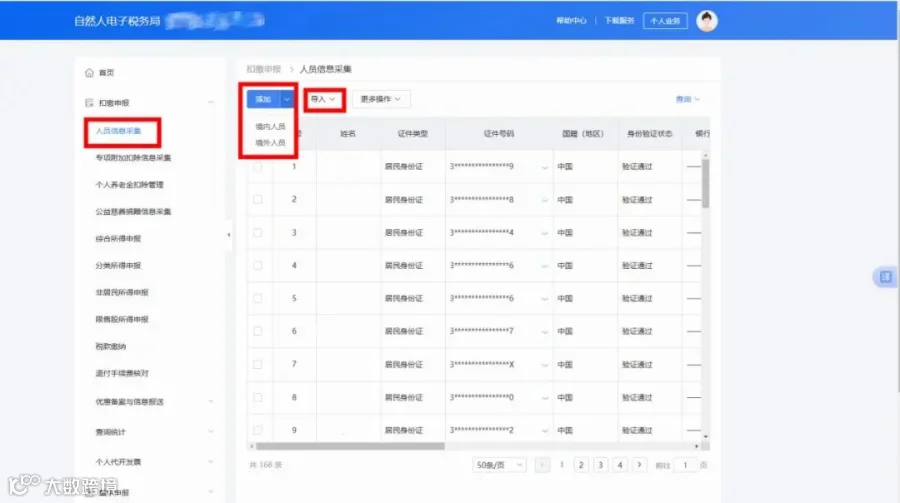Select the checkbox for row 4
The image size is (900, 503).
click(x=258, y=265)
